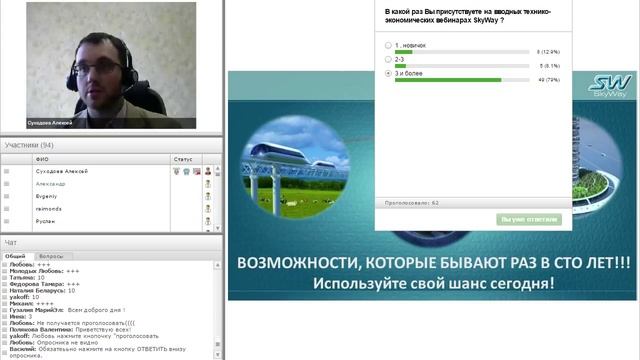The image size is (640, 360).
Task: Click the small square marker beside Суходоев Алексей
Action: tap(7, 171)
